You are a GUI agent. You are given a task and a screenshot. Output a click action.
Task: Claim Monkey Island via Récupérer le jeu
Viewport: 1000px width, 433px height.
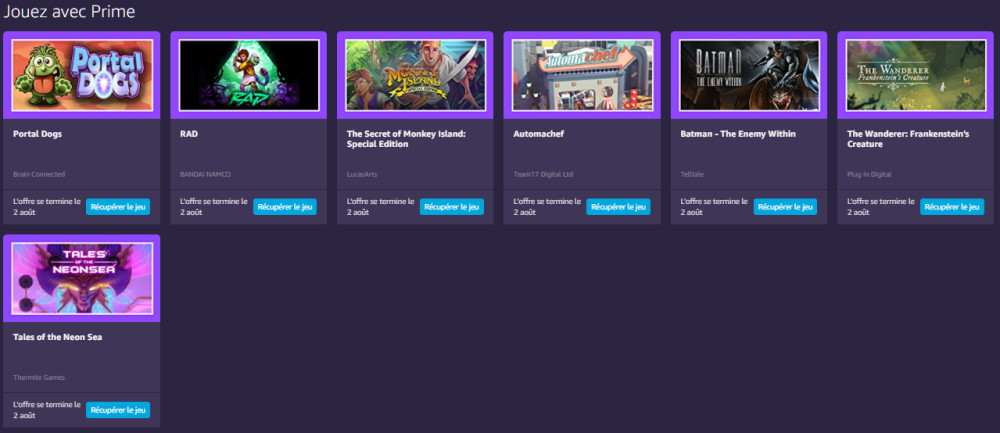452,207
